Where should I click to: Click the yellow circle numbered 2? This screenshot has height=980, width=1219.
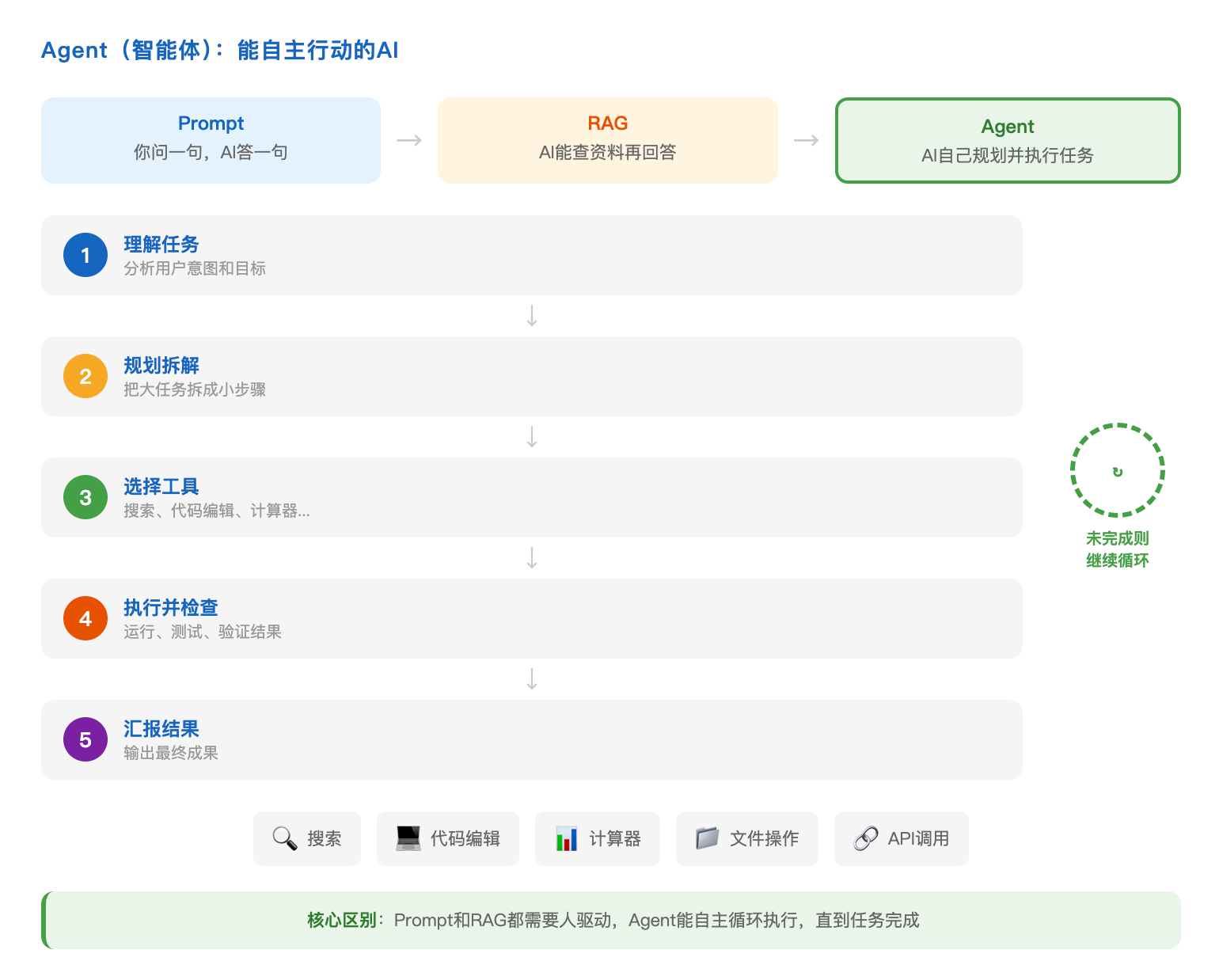coord(85,376)
